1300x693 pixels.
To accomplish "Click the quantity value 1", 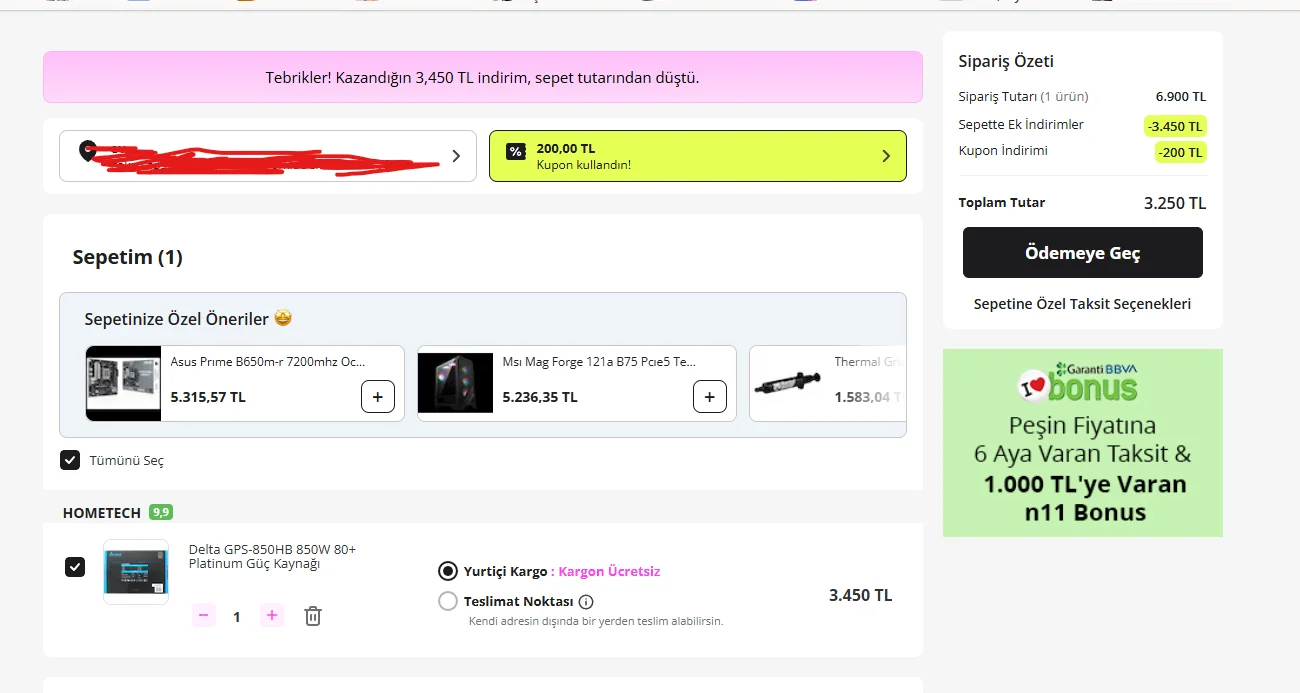I will click(x=237, y=617).
